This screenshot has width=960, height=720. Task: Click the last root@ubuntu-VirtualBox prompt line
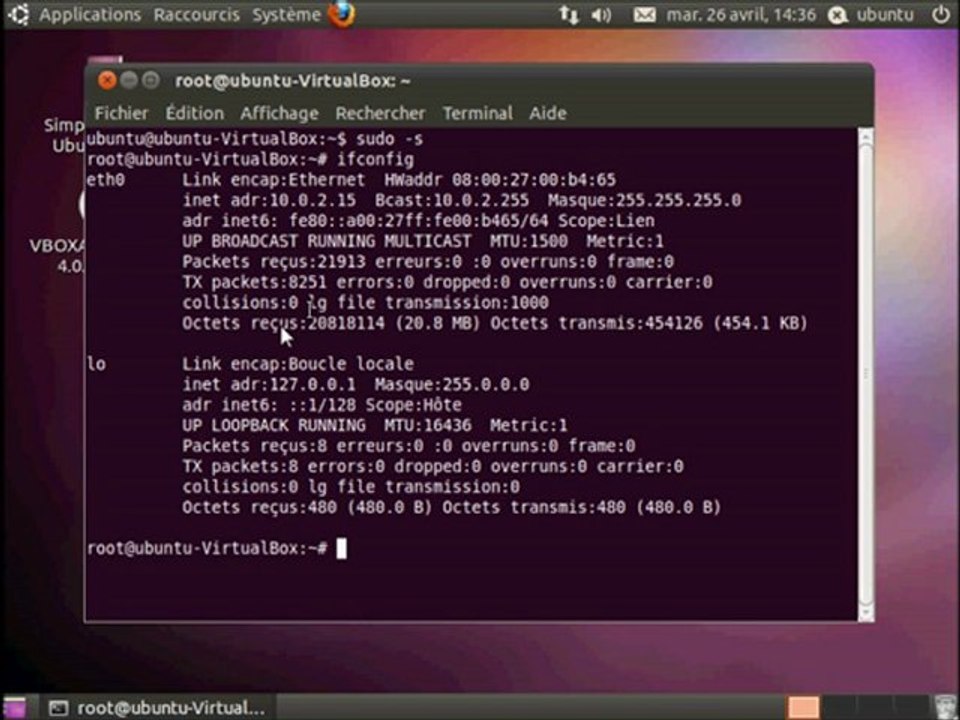coord(207,549)
